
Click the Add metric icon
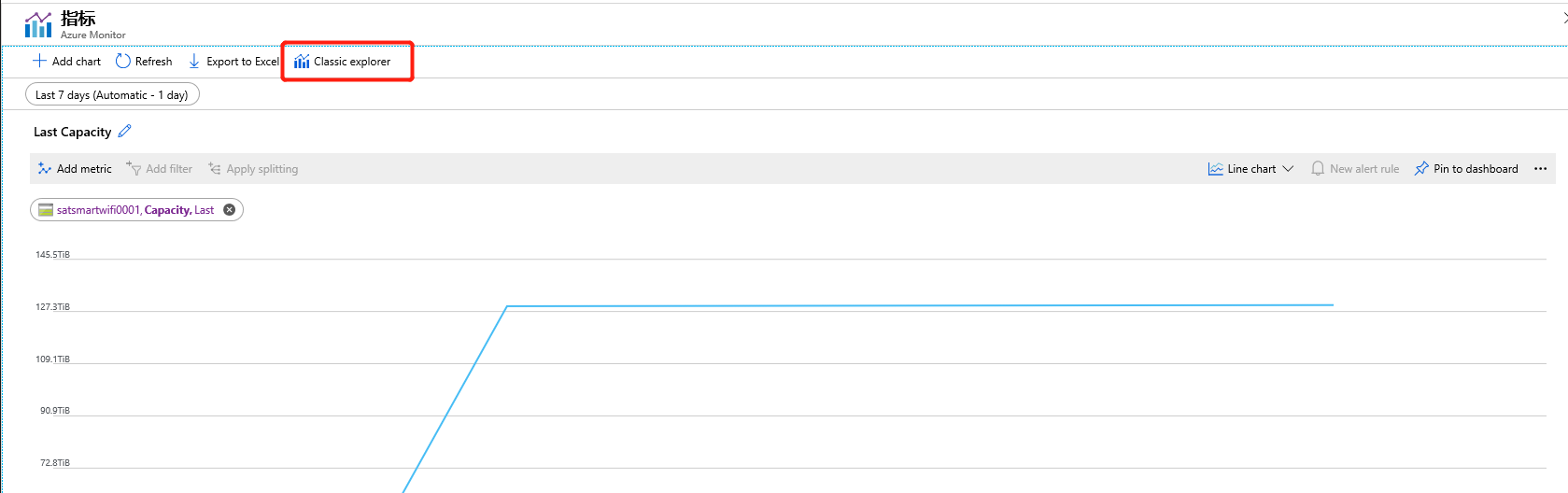pos(44,169)
